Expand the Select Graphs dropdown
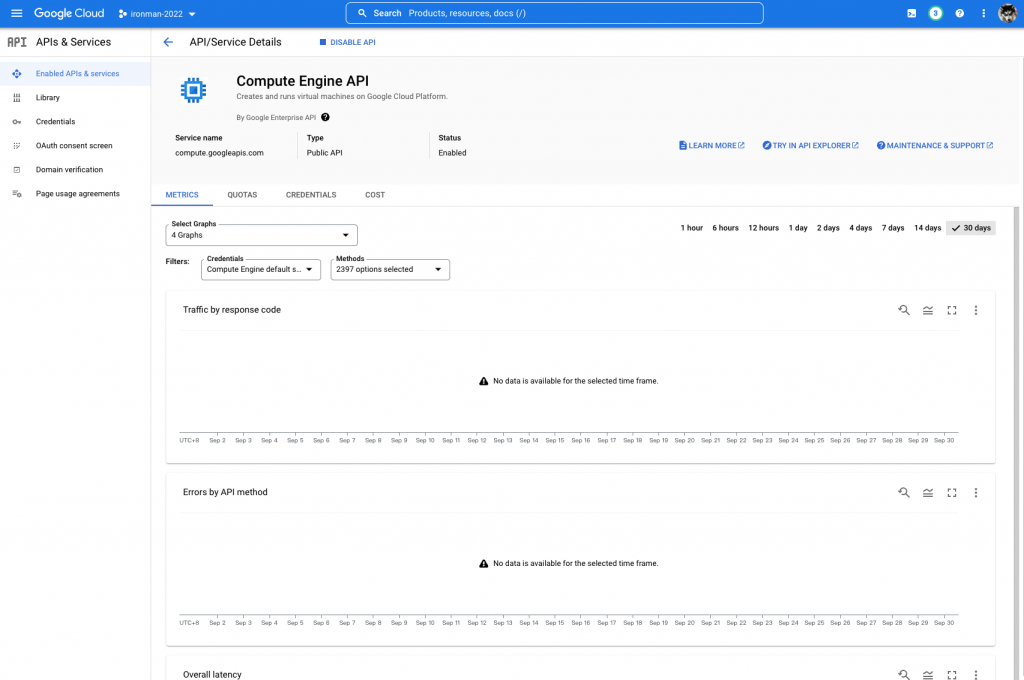This screenshot has width=1024, height=680. click(x=261, y=235)
